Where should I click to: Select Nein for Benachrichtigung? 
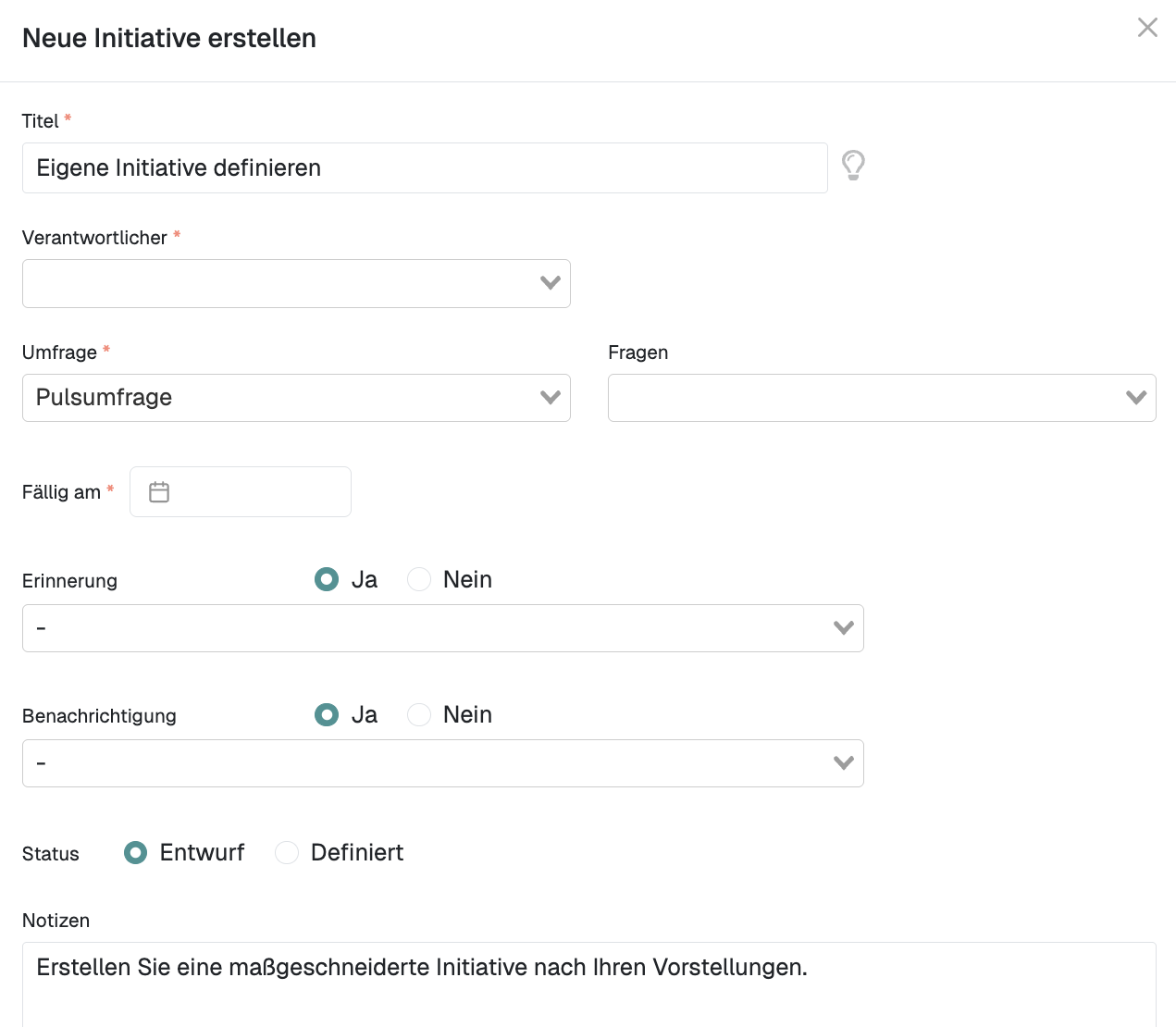419,714
